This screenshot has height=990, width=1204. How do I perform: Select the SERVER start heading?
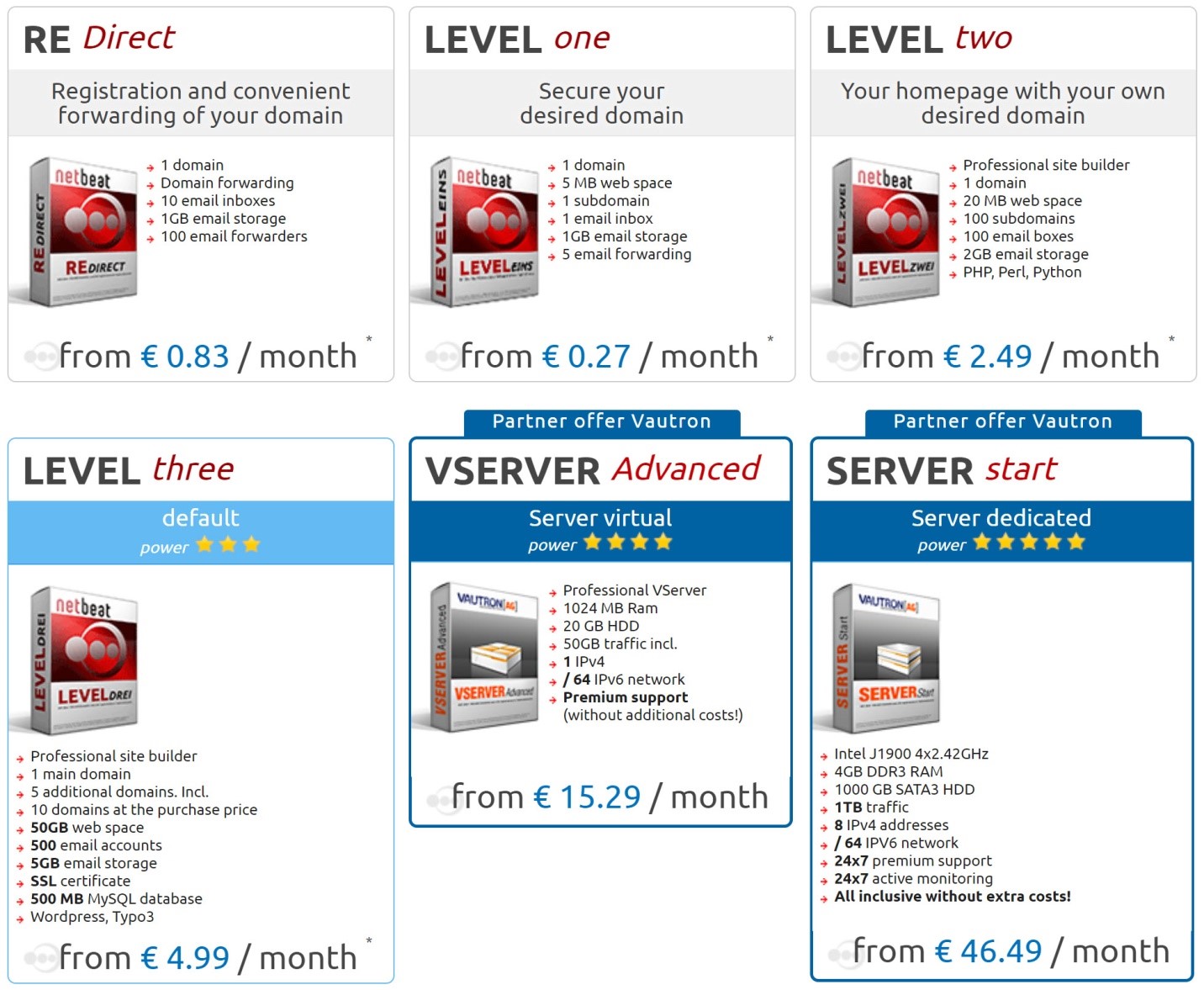coord(942,469)
